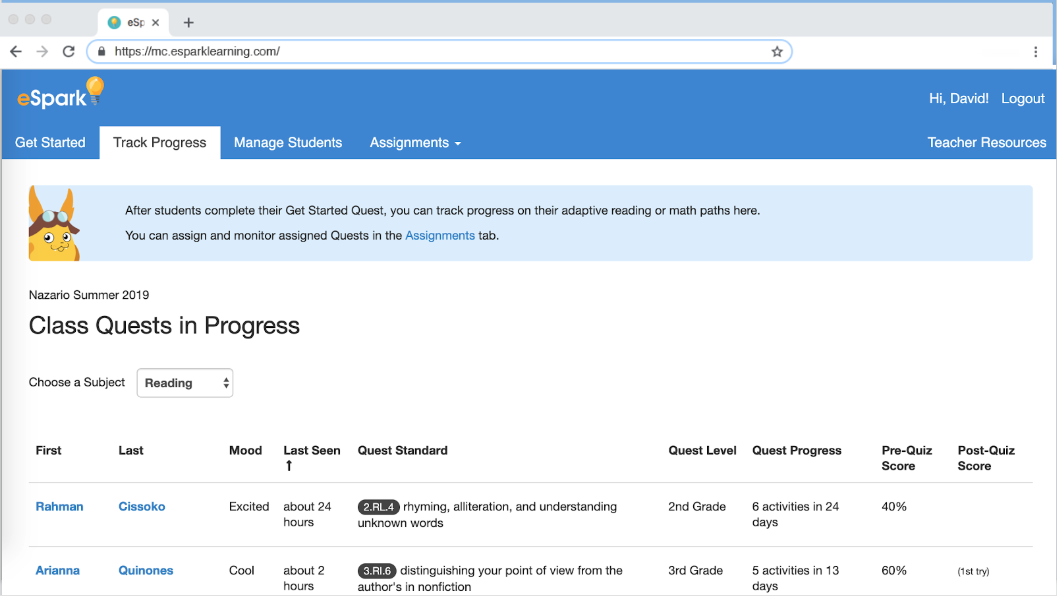The width and height of the screenshot is (1057, 596).
Task: Click the browser back arrow
Action: 15,50
